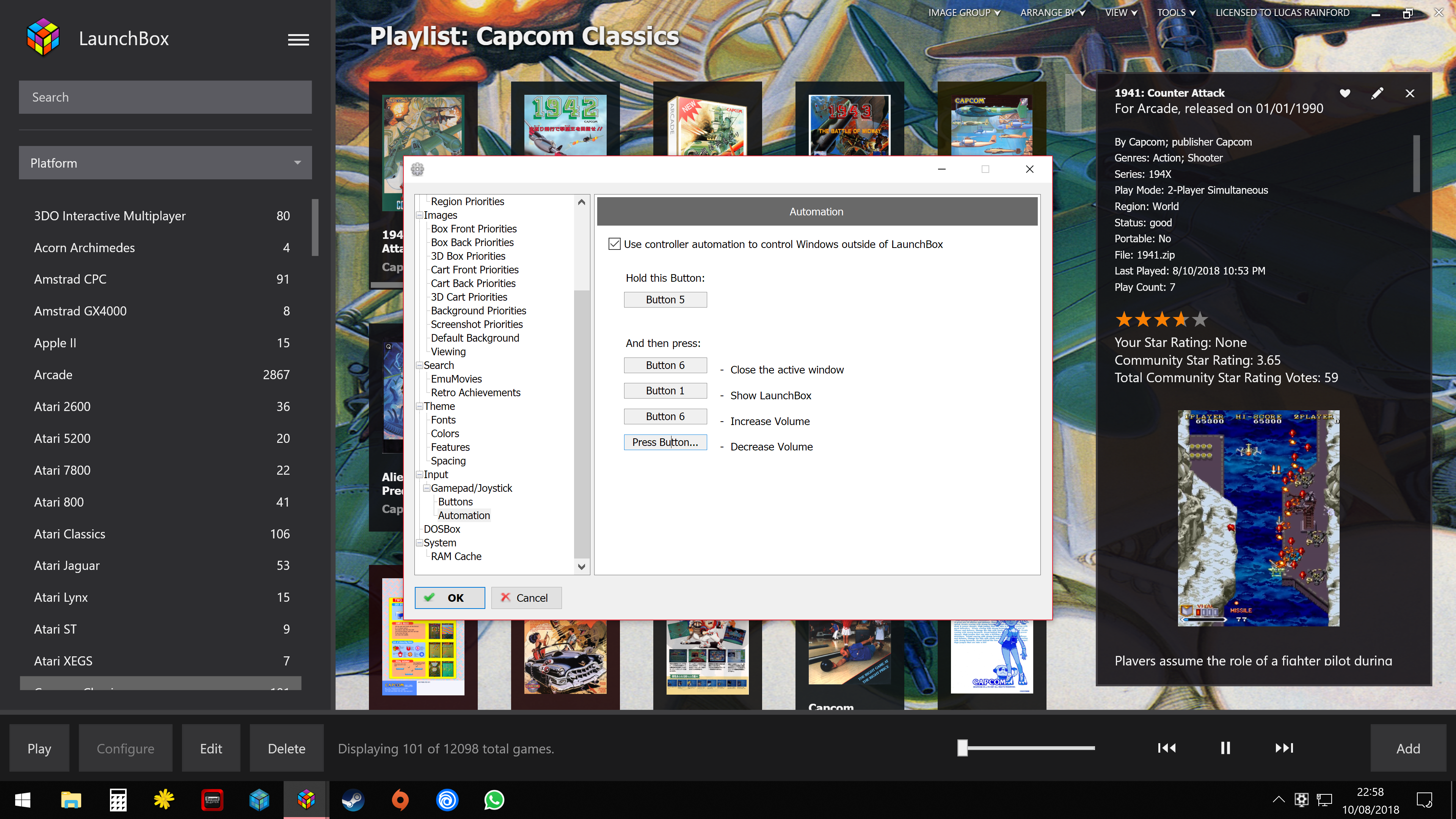This screenshot has width=1456, height=819.
Task: Collapse the Gamepad/Joystick tree node
Action: tap(427, 488)
